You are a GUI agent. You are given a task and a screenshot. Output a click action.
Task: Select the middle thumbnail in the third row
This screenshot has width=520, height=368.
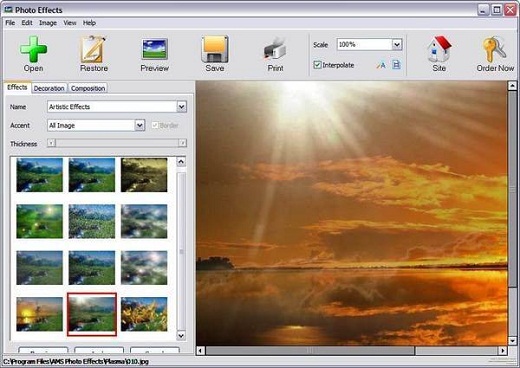[x=92, y=268]
